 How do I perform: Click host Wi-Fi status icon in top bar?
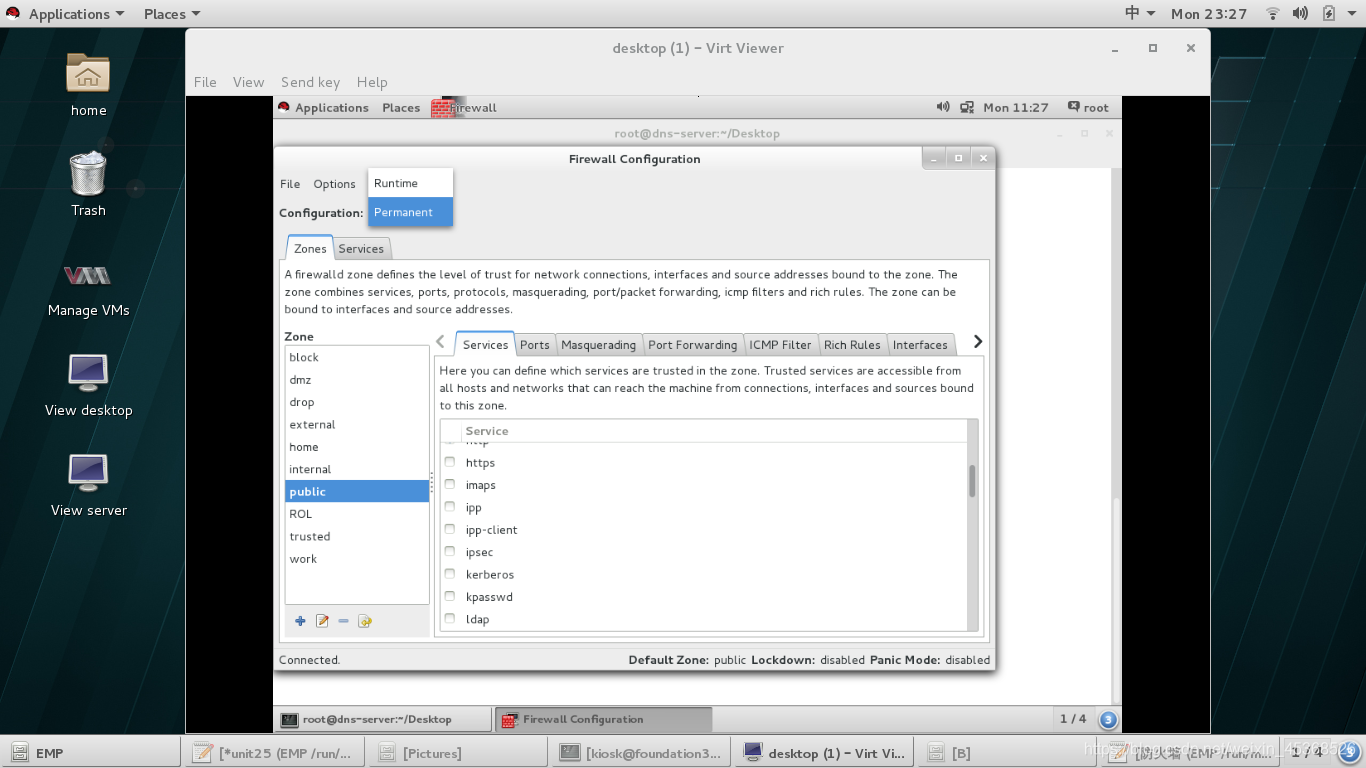click(1273, 14)
